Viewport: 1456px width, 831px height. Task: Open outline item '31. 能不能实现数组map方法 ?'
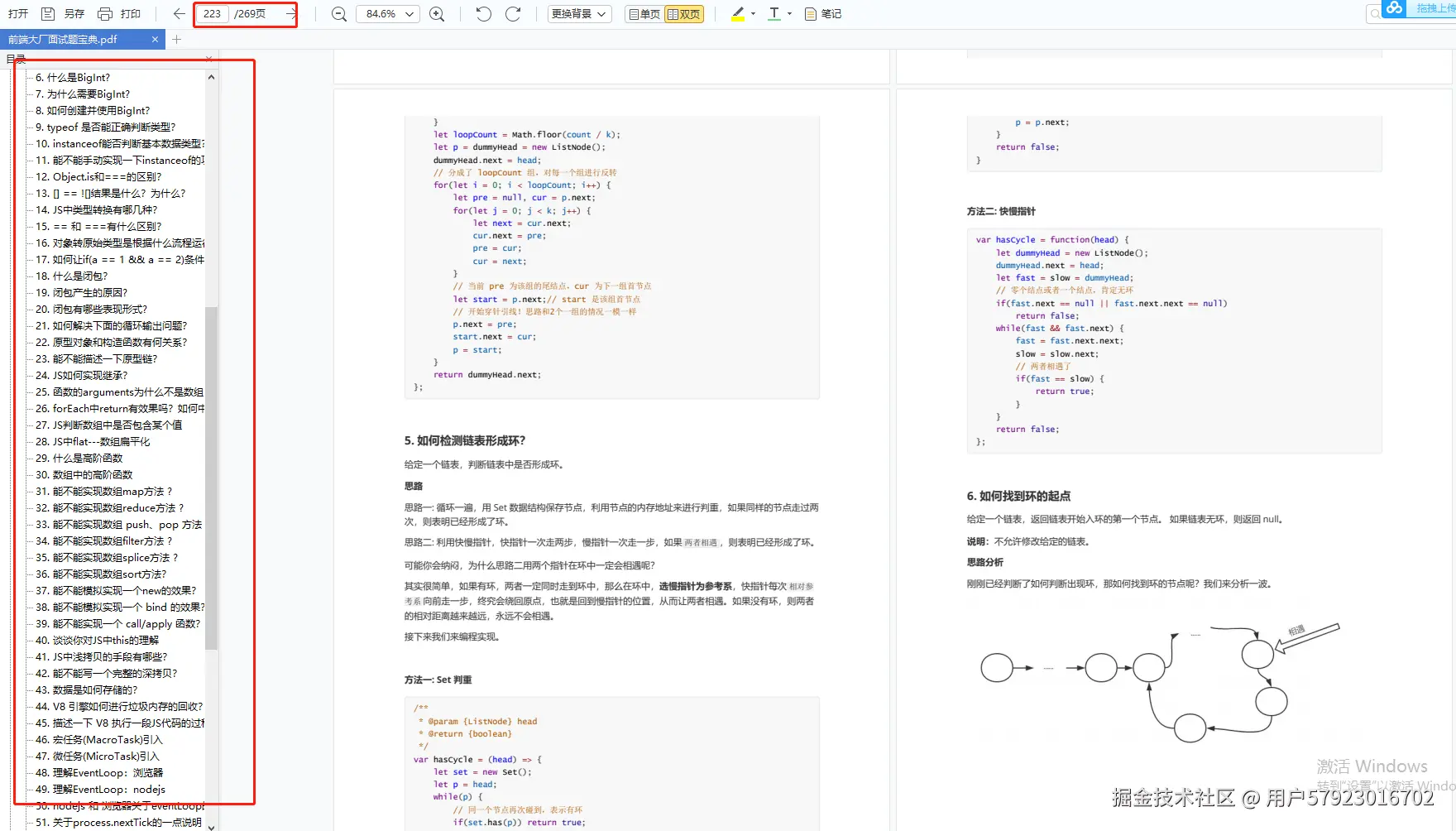[104, 492]
